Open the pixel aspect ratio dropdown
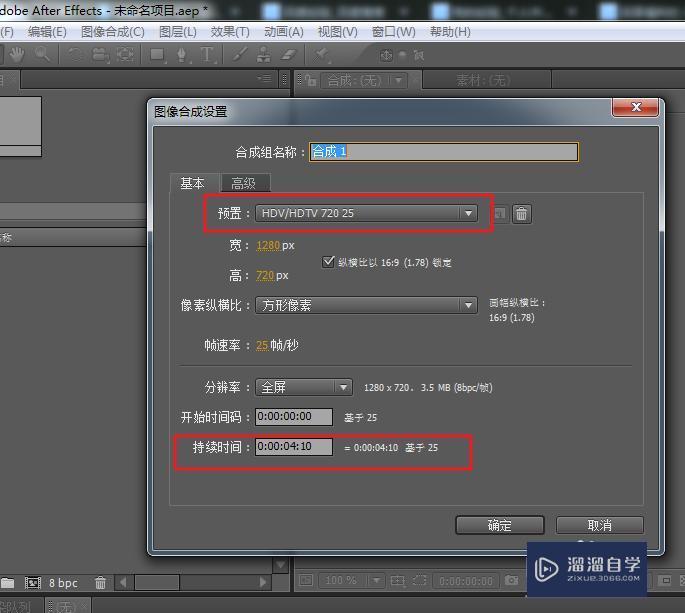Image resolution: width=685 pixels, height=613 pixels. [x=366, y=305]
